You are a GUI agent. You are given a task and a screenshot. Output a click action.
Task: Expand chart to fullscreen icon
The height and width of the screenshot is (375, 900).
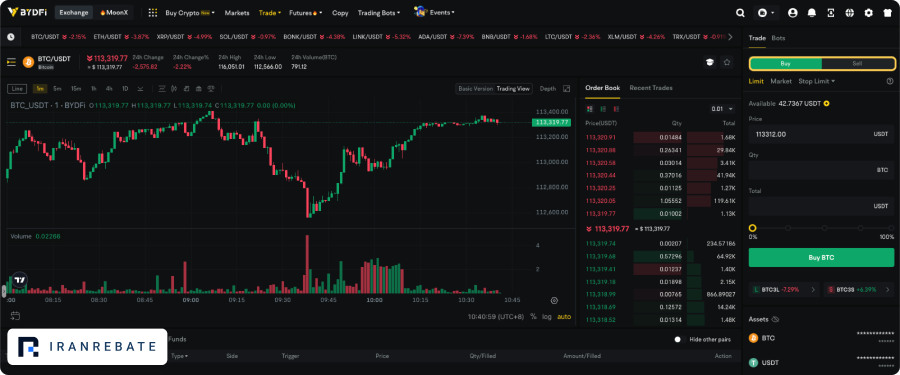[567, 88]
